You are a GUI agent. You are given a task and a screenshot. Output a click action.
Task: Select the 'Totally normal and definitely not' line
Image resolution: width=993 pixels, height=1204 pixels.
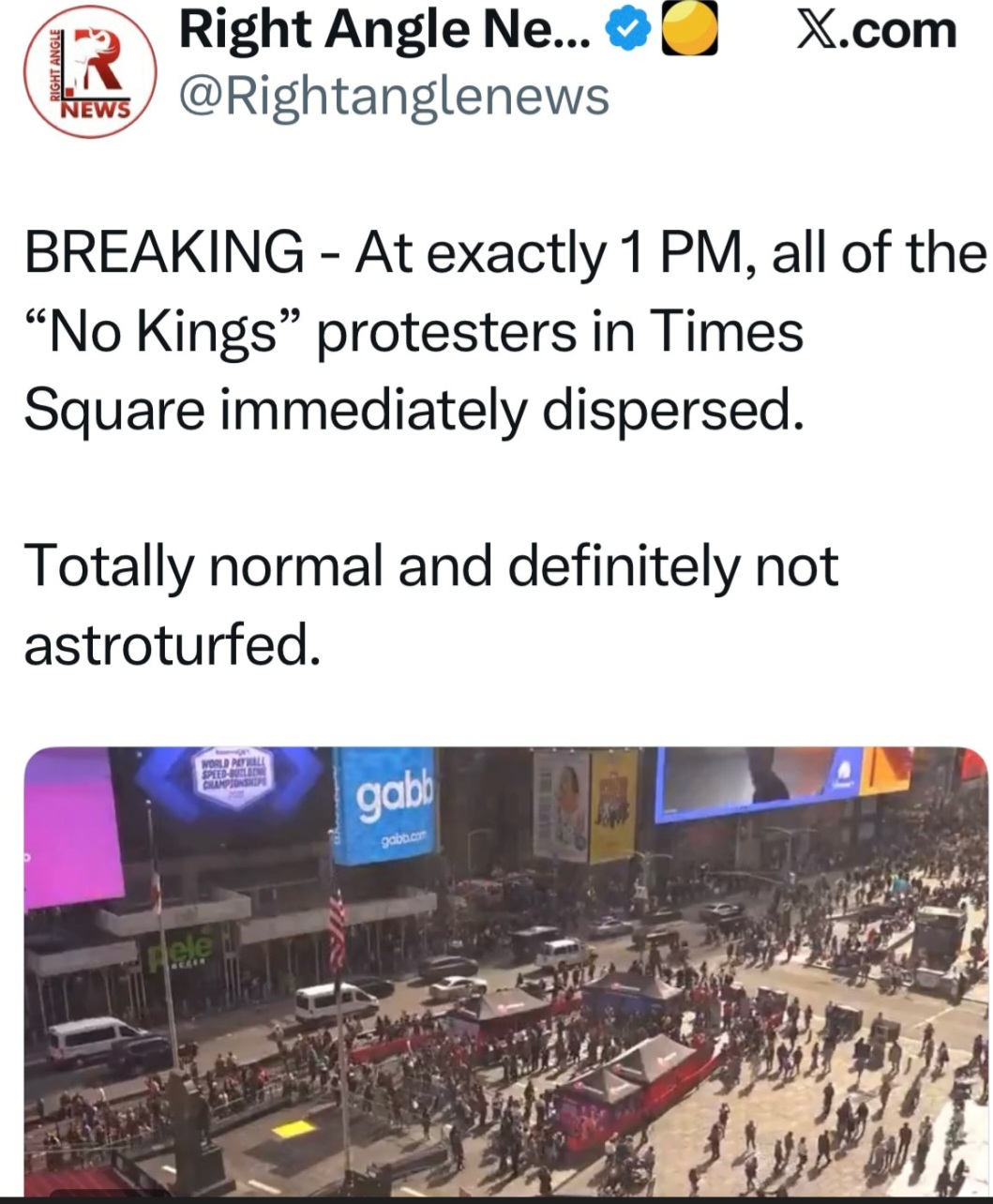(431, 567)
